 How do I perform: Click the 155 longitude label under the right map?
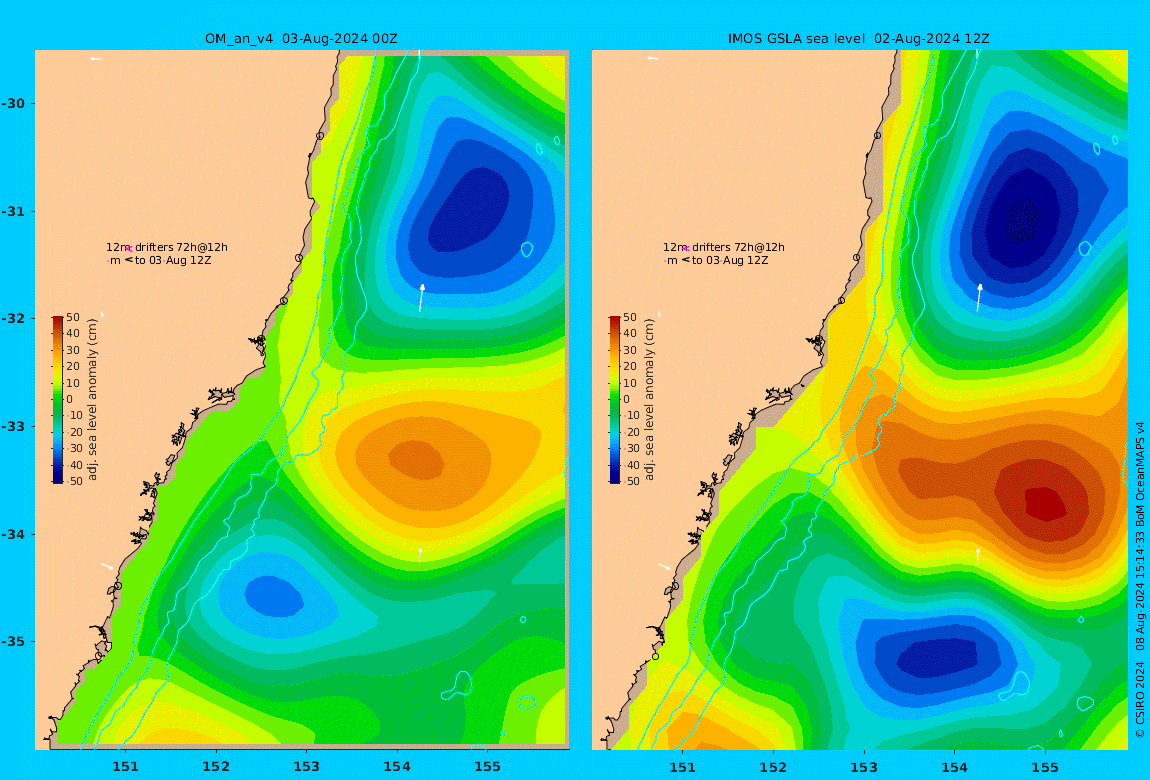(1045, 767)
